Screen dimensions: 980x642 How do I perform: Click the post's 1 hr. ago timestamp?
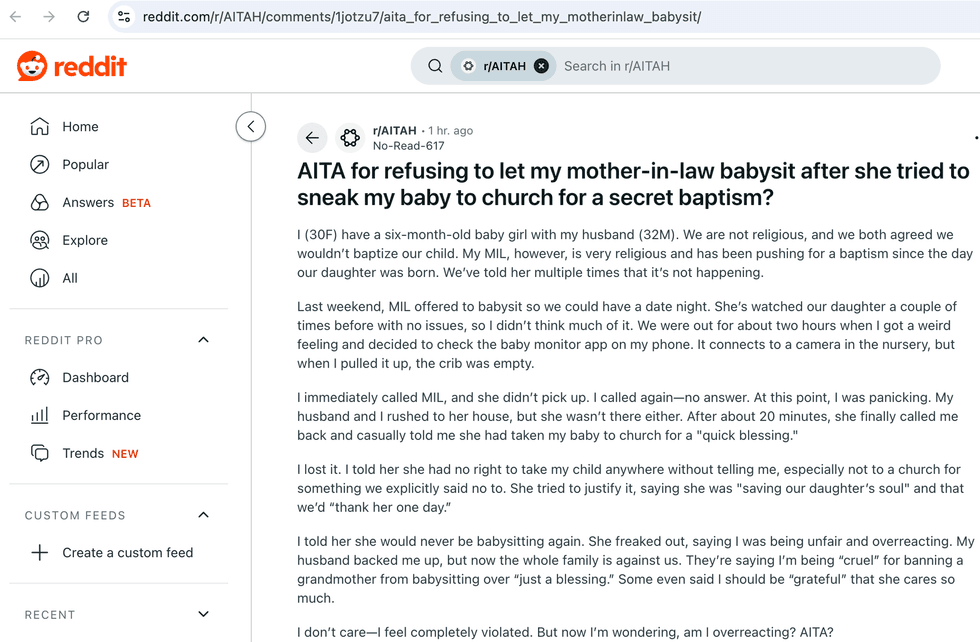coord(451,131)
